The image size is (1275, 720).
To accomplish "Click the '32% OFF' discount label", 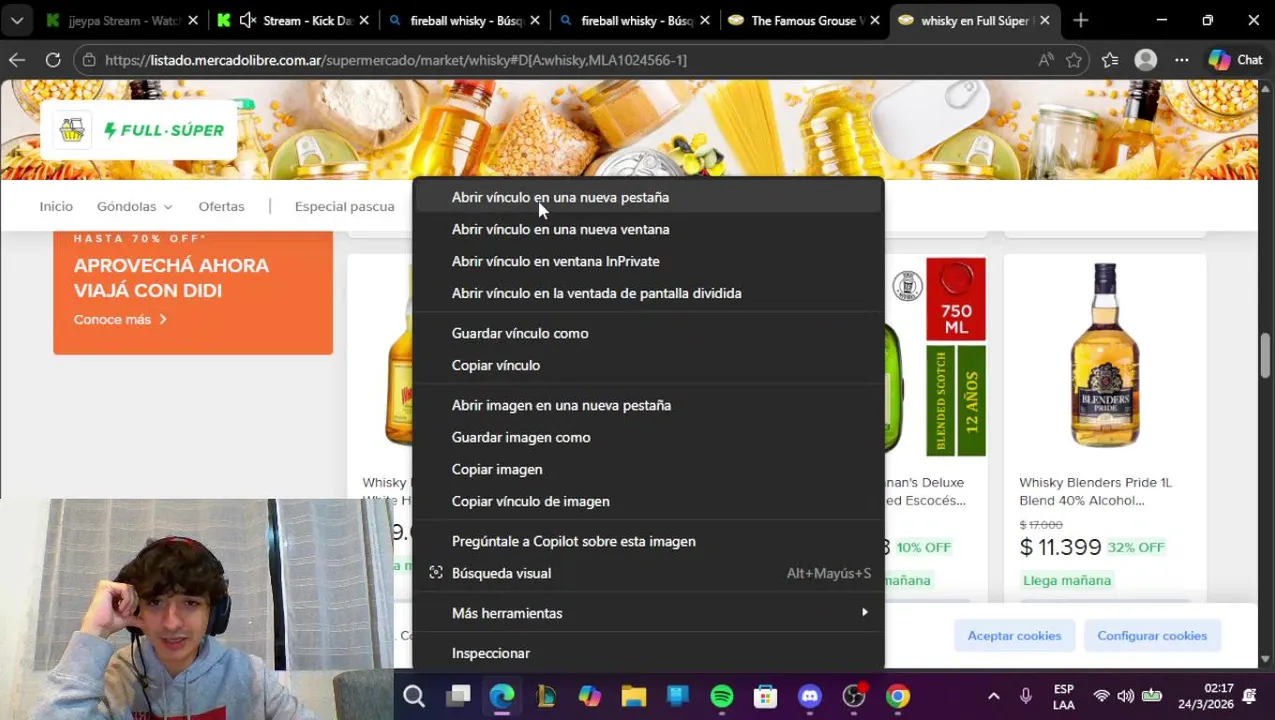I will click(x=1136, y=547).
